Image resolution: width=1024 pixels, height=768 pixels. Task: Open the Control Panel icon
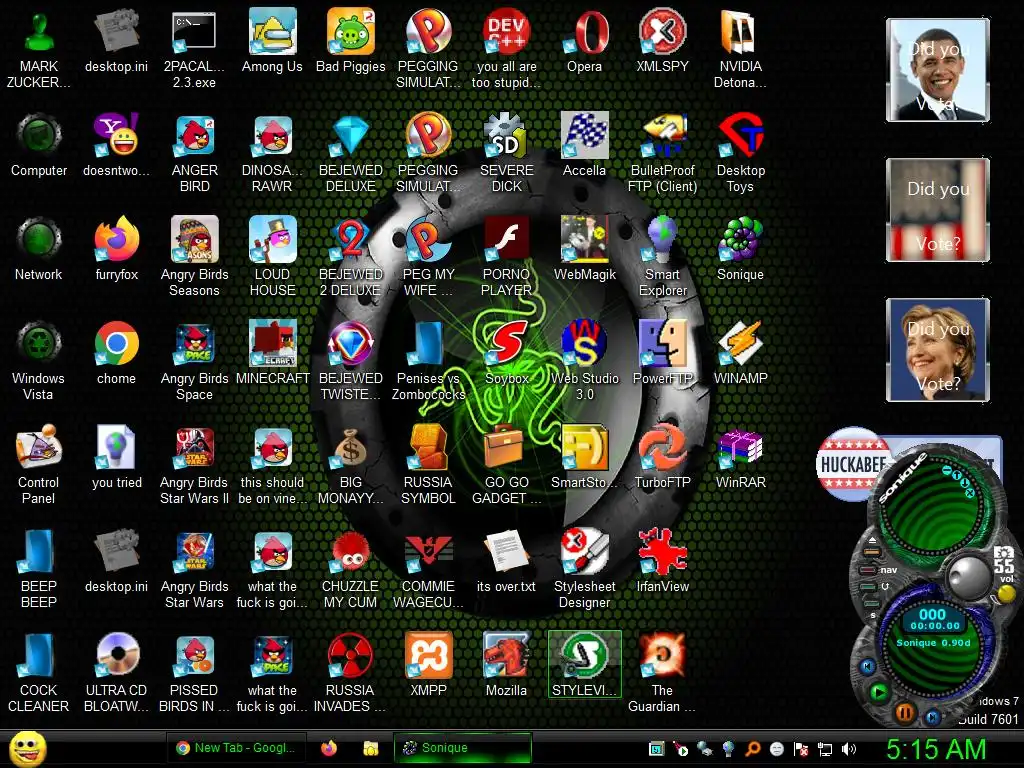pyautogui.click(x=39, y=464)
